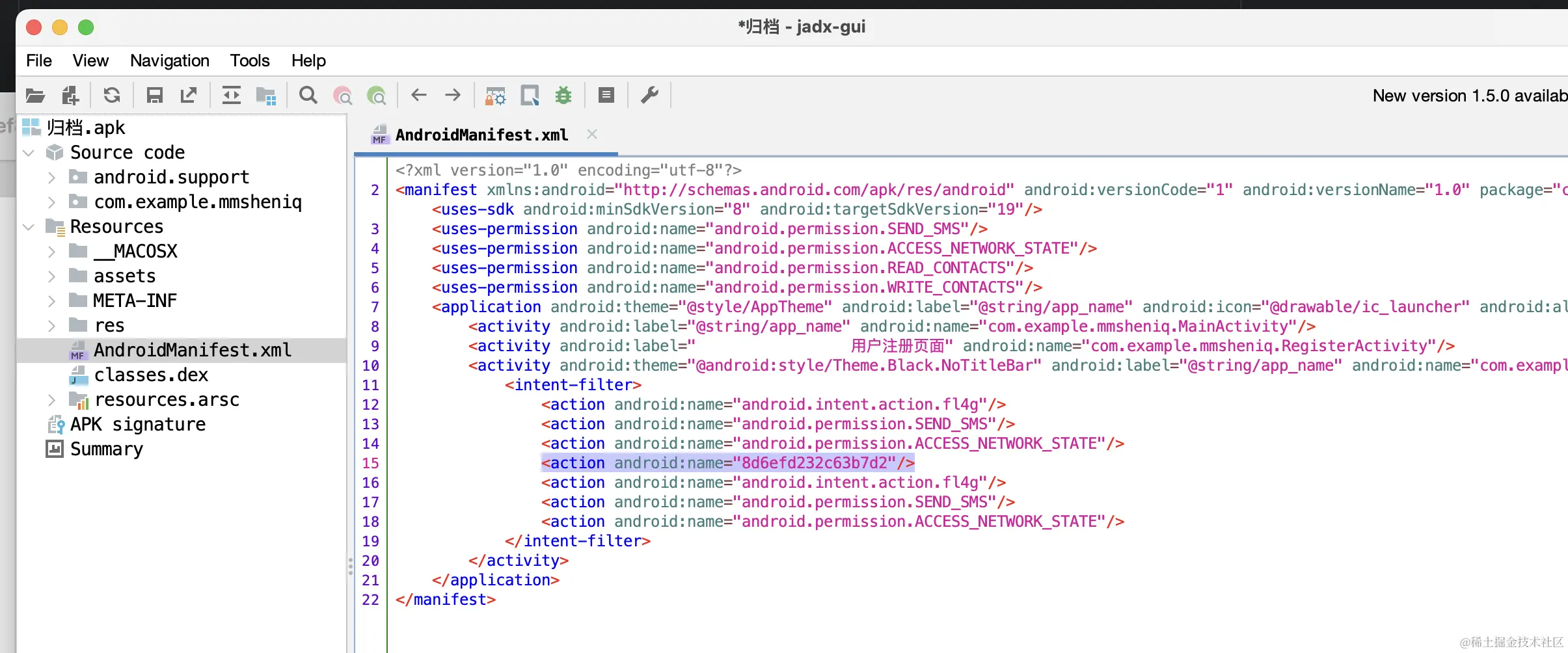The height and width of the screenshot is (653, 1568).
Task: Open the Tools menu
Action: coord(250,60)
